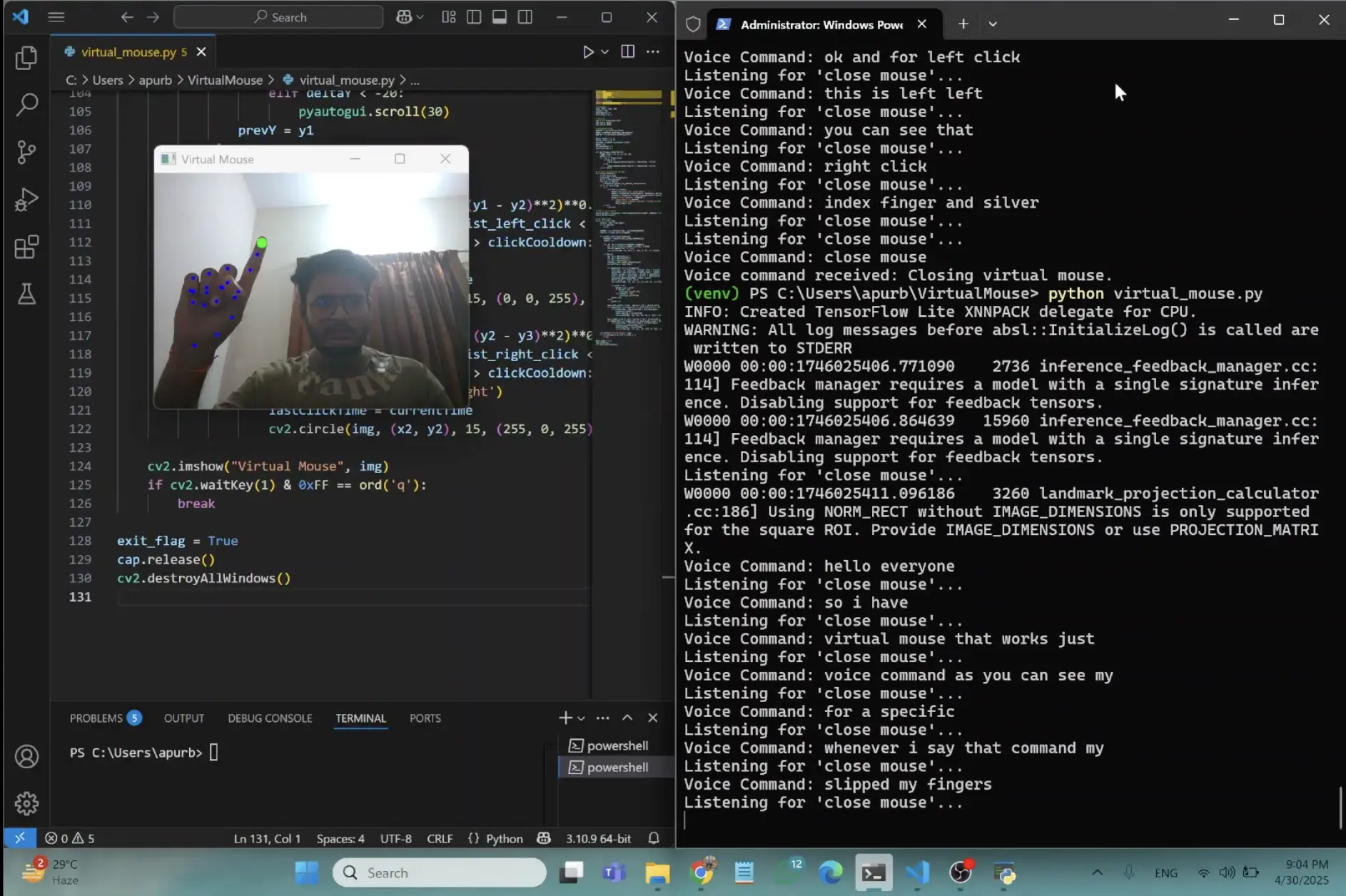The image size is (1346, 896).
Task: Open the Explorer view in activity bar
Action: tap(26, 58)
